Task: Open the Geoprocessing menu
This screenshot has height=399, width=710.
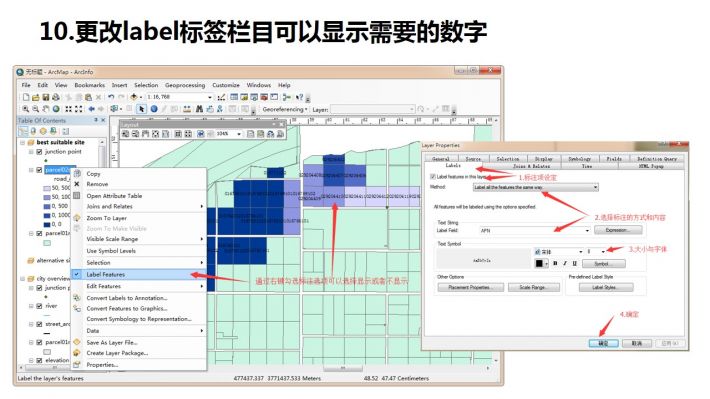Action: click(185, 85)
